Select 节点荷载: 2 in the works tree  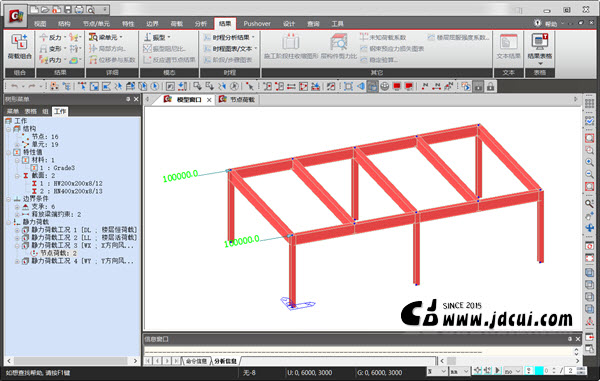pos(58,253)
